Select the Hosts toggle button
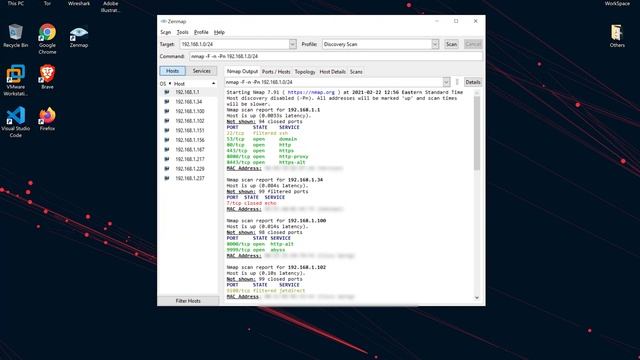The width and height of the screenshot is (640, 360). coord(172,71)
